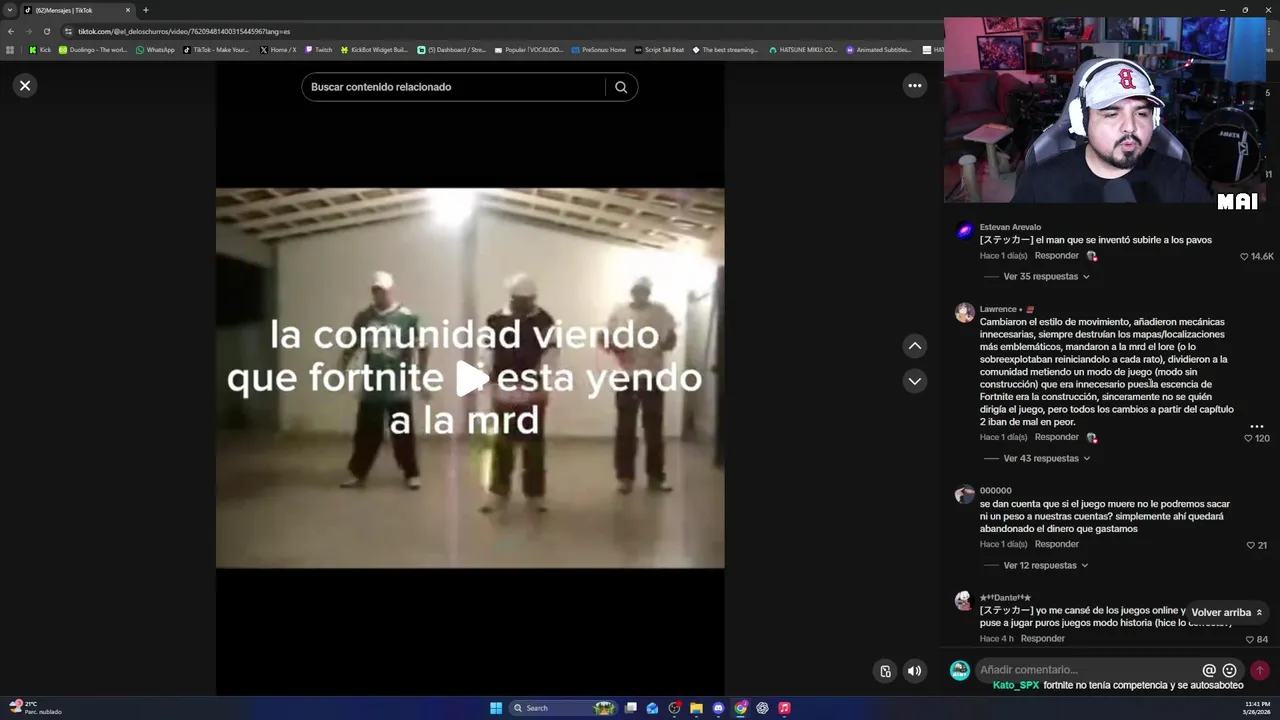Open Discord from the taskbar
Screen dimensions: 1280x720
718,708
